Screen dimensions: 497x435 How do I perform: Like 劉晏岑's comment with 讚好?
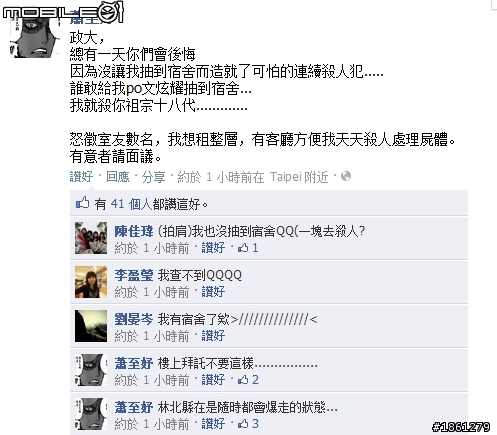pos(213,336)
